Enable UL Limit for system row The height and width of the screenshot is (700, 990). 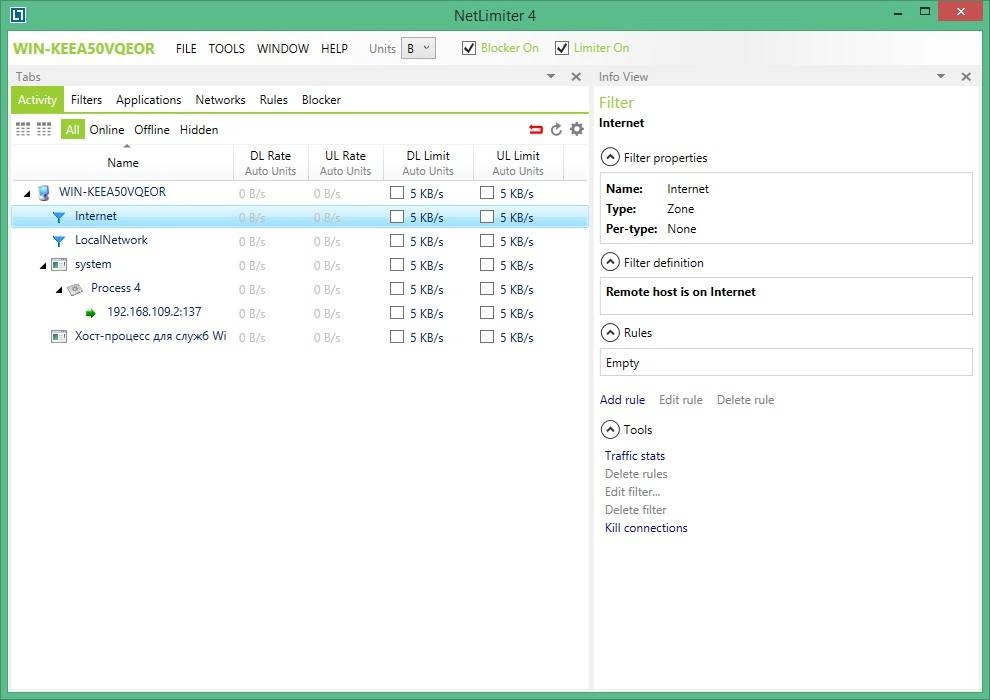pos(487,264)
